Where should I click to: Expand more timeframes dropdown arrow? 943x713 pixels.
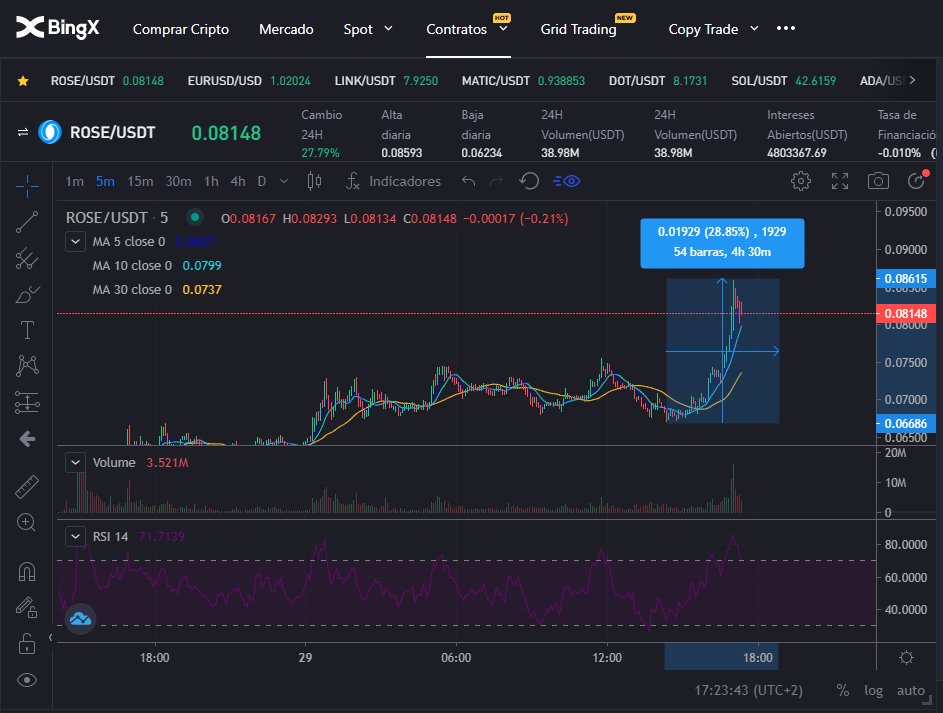[x=284, y=181]
